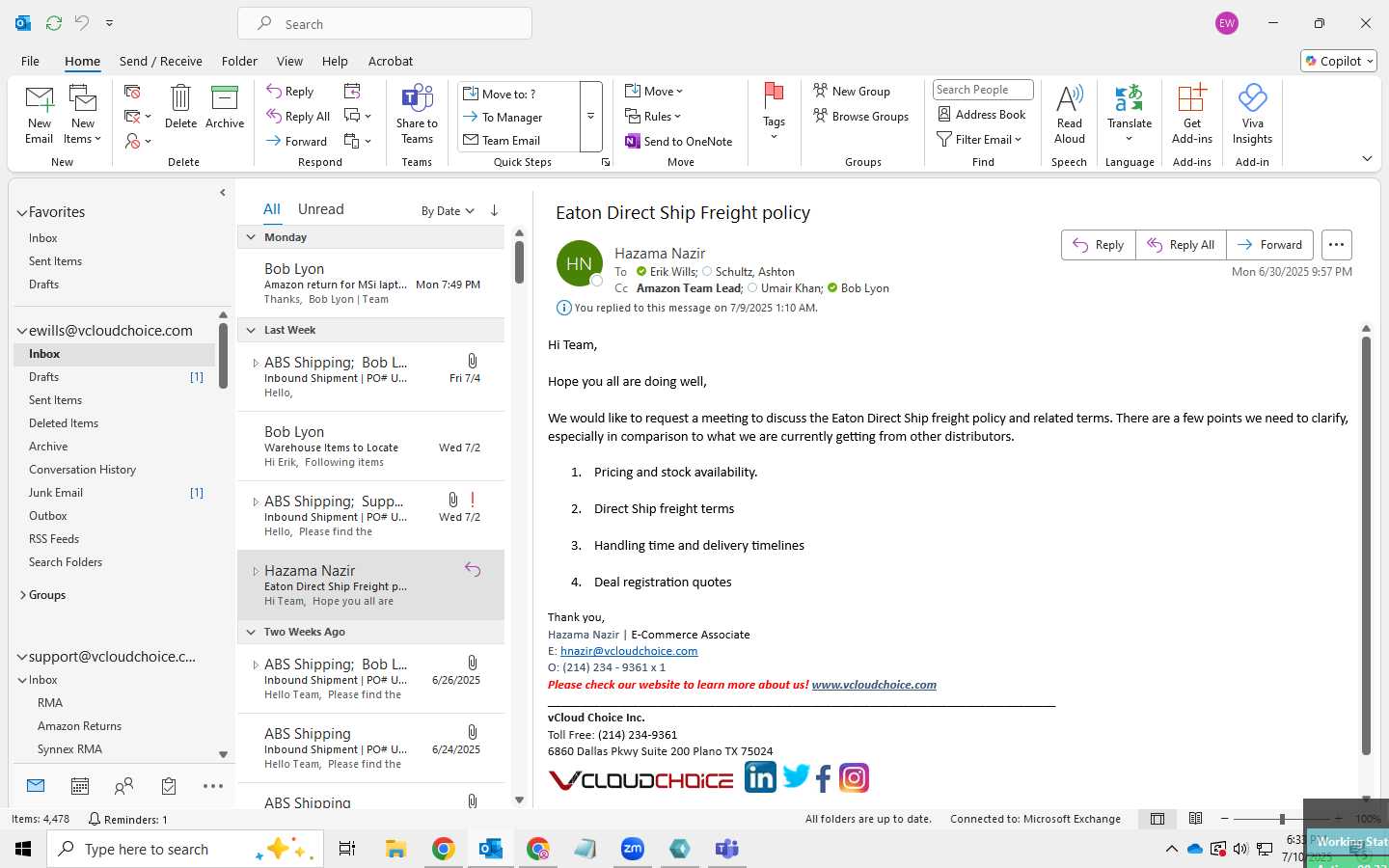
Task: Click Reply All in the ribbon
Action: coord(299,117)
